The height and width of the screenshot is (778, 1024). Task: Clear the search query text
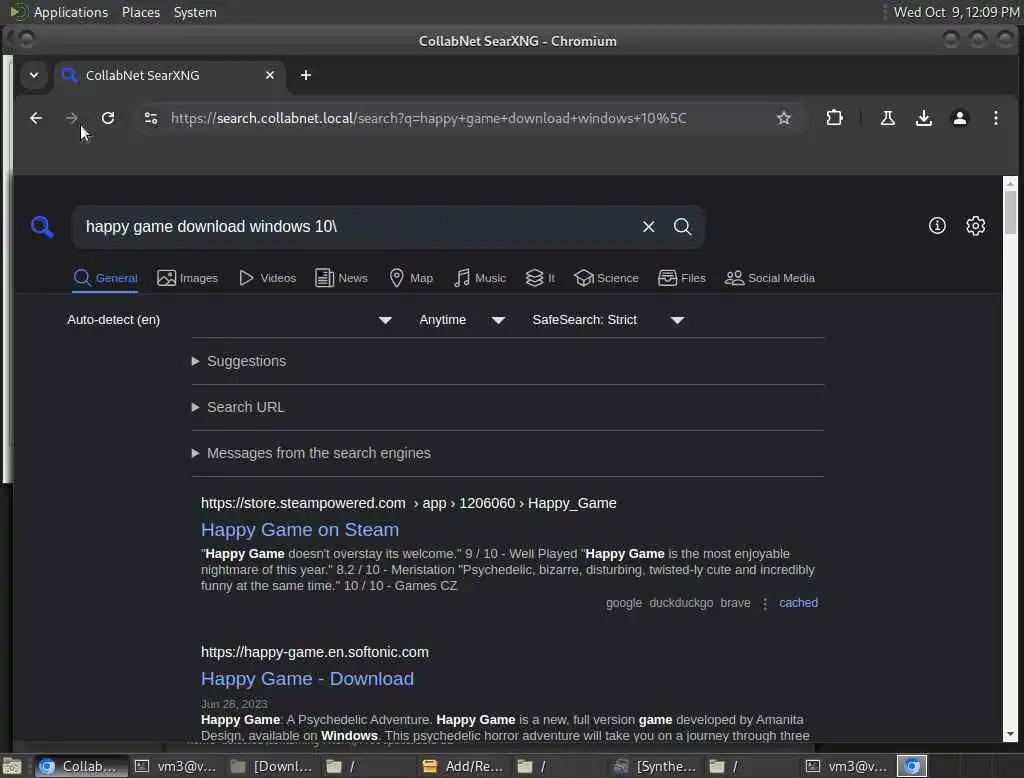click(648, 227)
